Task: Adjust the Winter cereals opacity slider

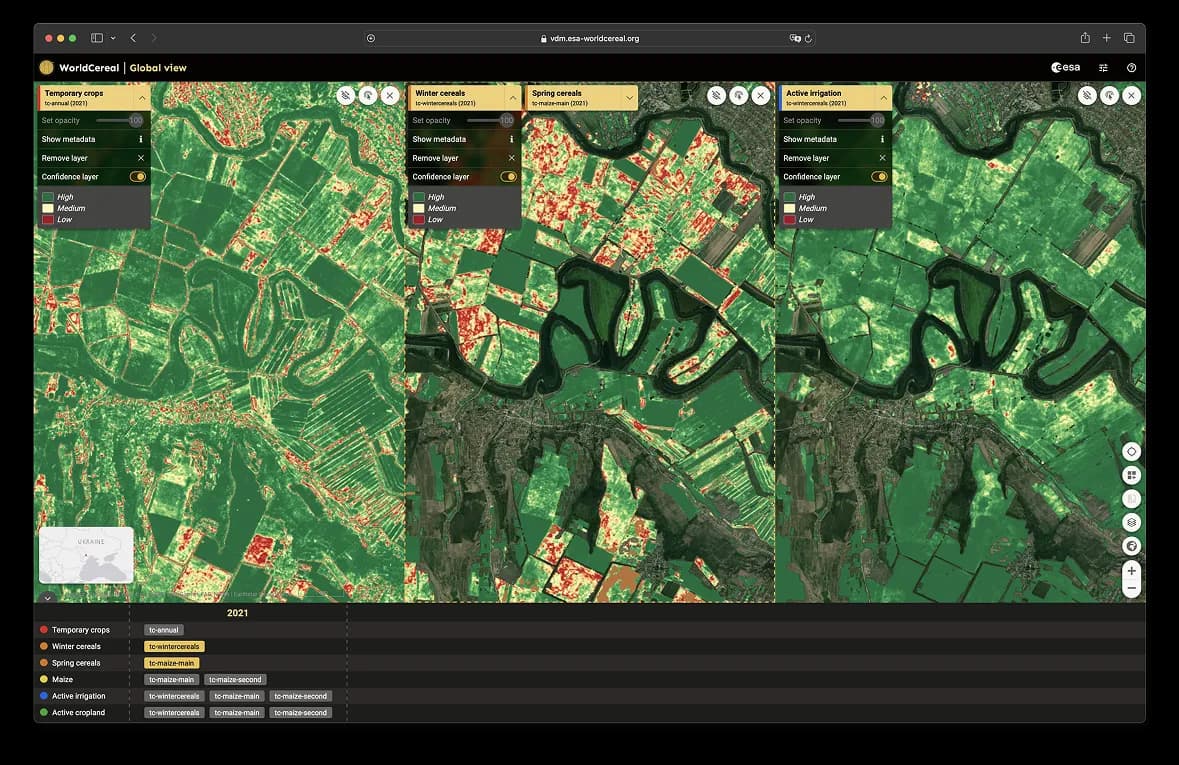Action: pyautogui.click(x=506, y=120)
